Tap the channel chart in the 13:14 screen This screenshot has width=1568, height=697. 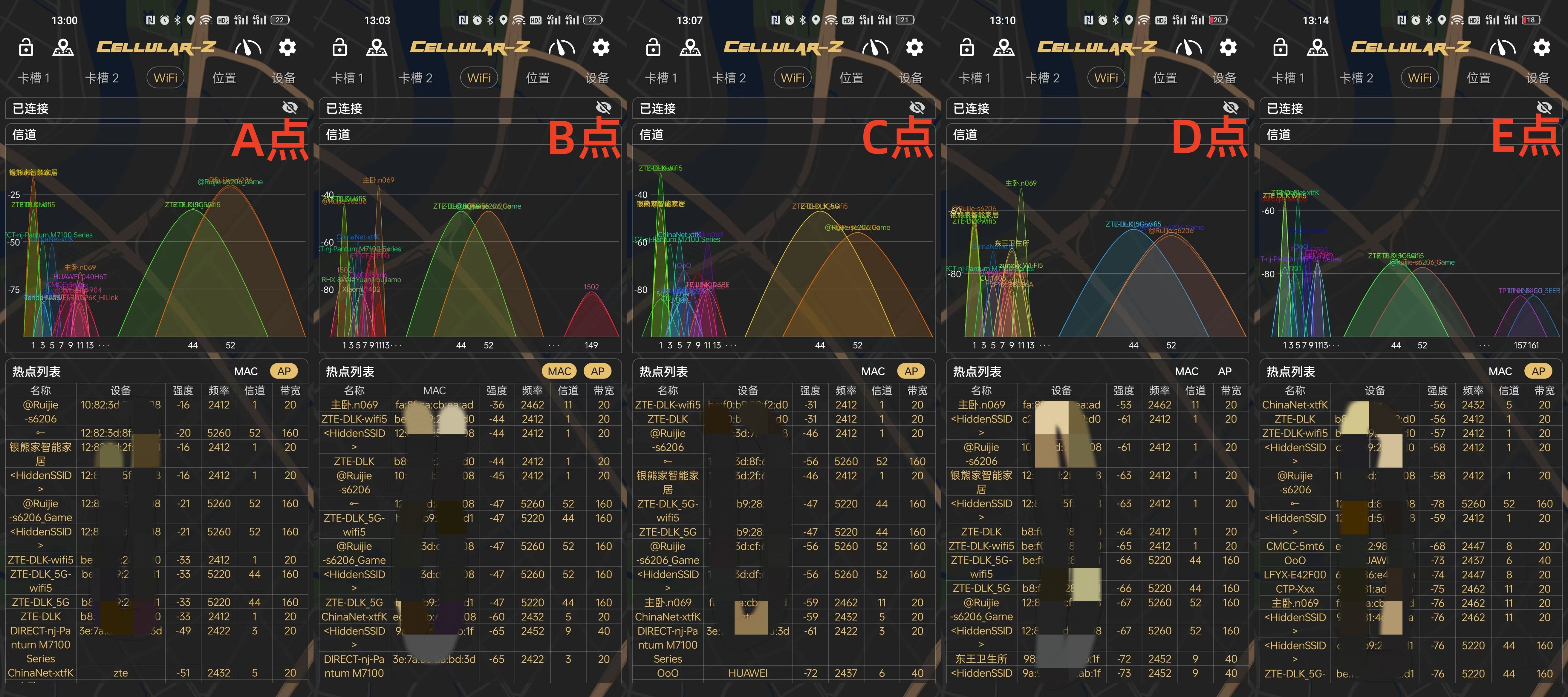coord(1410,248)
